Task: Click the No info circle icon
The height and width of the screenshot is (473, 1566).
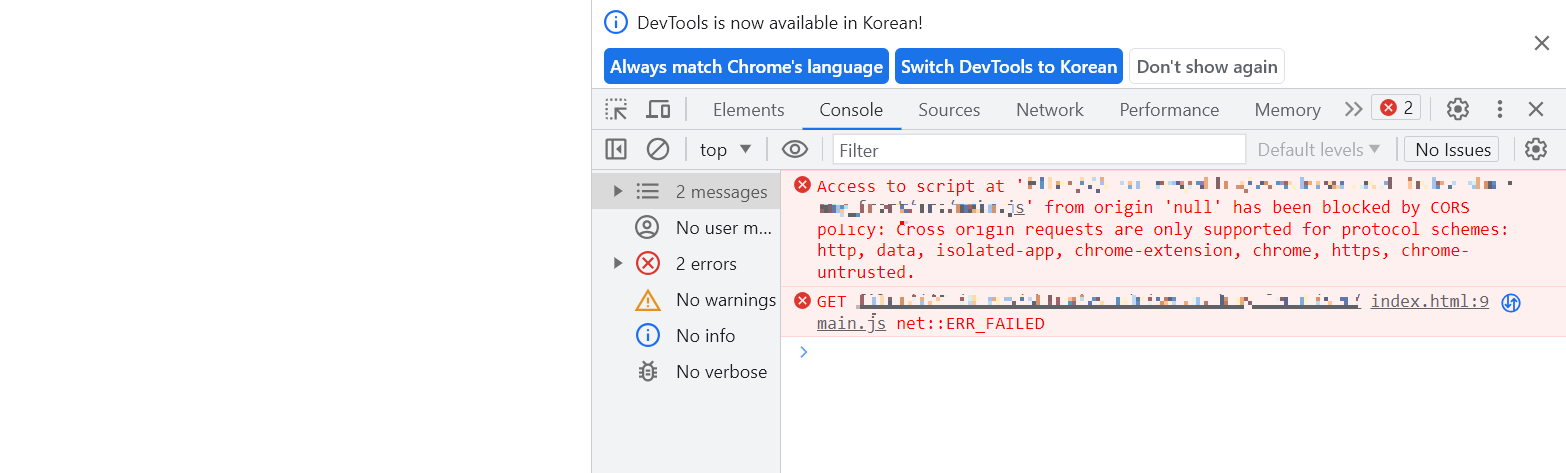Action: pyautogui.click(x=648, y=335)
